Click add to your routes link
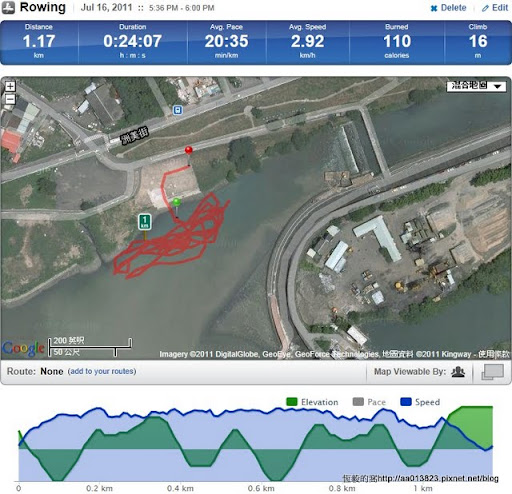This screenshot has width=512, height=494. (x=102, y=371)
